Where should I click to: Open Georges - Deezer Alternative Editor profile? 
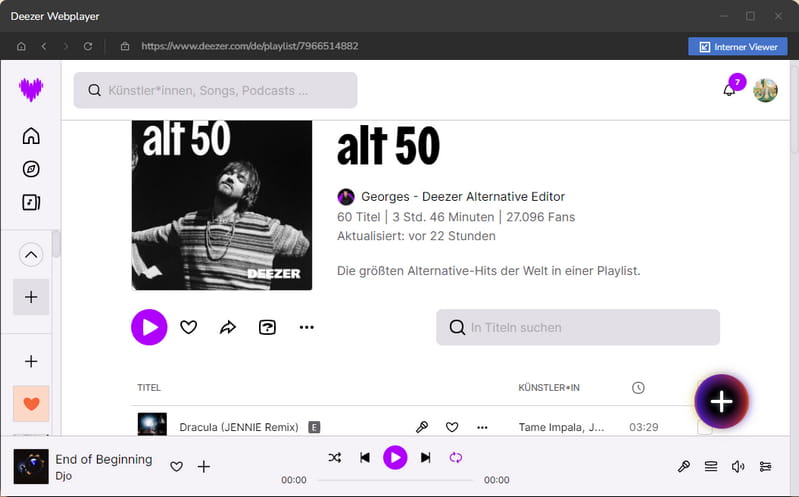[463, 196]
